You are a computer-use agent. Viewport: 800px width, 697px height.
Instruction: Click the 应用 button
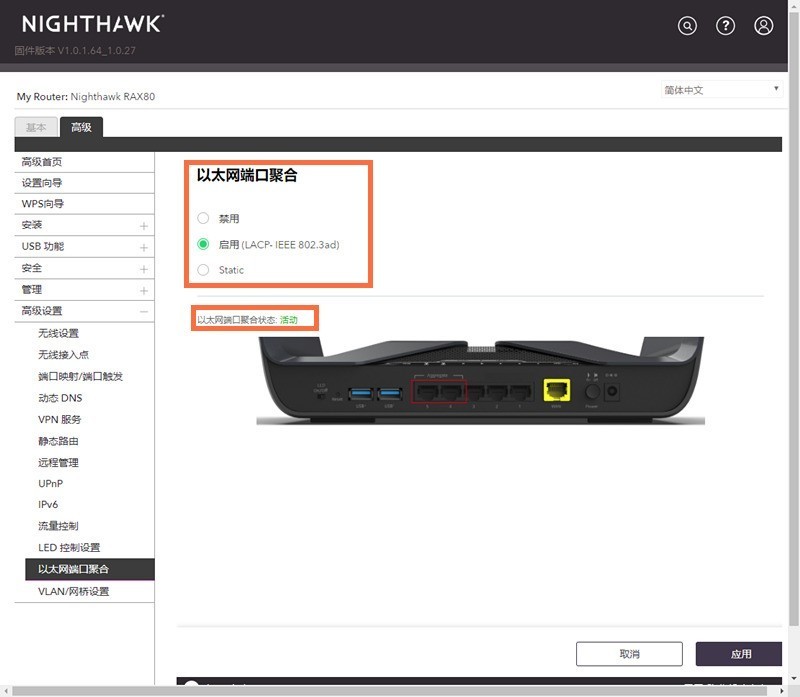[x=739, y=654]
